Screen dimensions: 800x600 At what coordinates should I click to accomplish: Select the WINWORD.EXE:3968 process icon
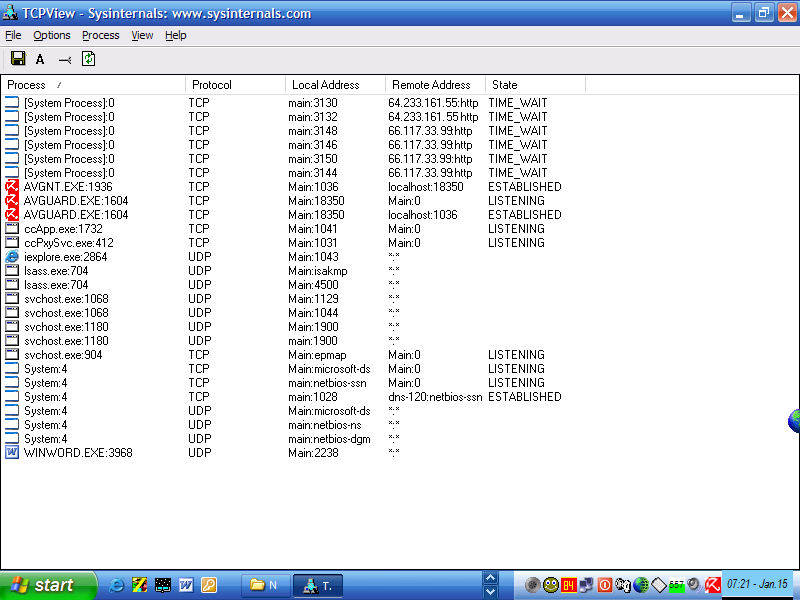click(12, 453)
